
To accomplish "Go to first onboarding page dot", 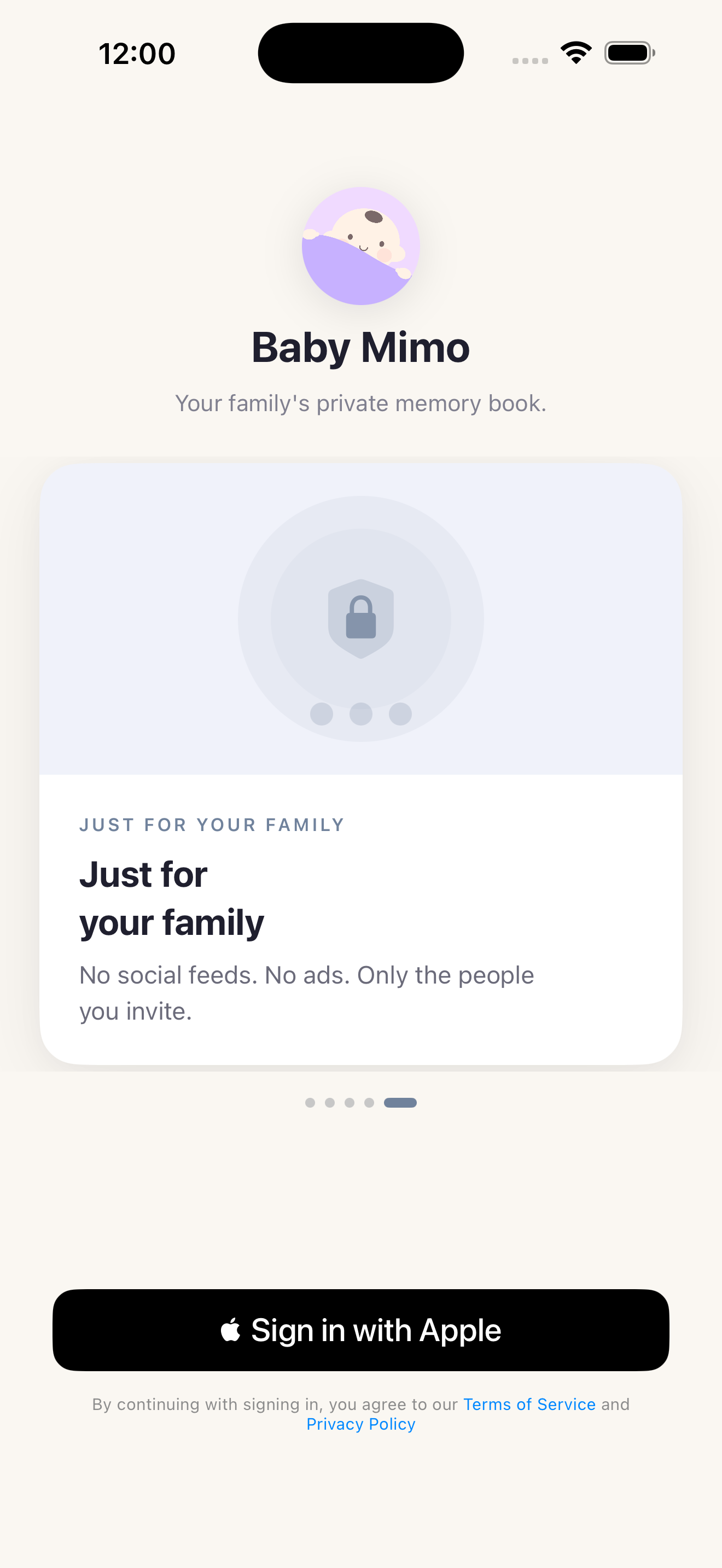I will click(310, 1102).
